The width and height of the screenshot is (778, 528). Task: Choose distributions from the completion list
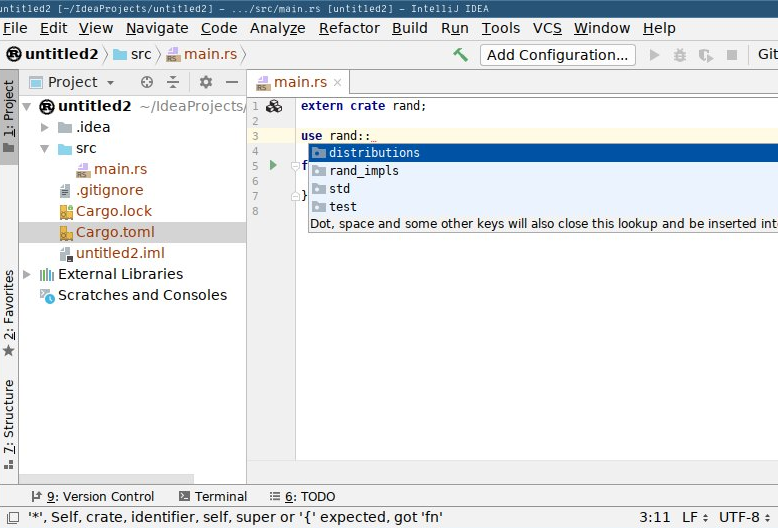pos(543,153)
